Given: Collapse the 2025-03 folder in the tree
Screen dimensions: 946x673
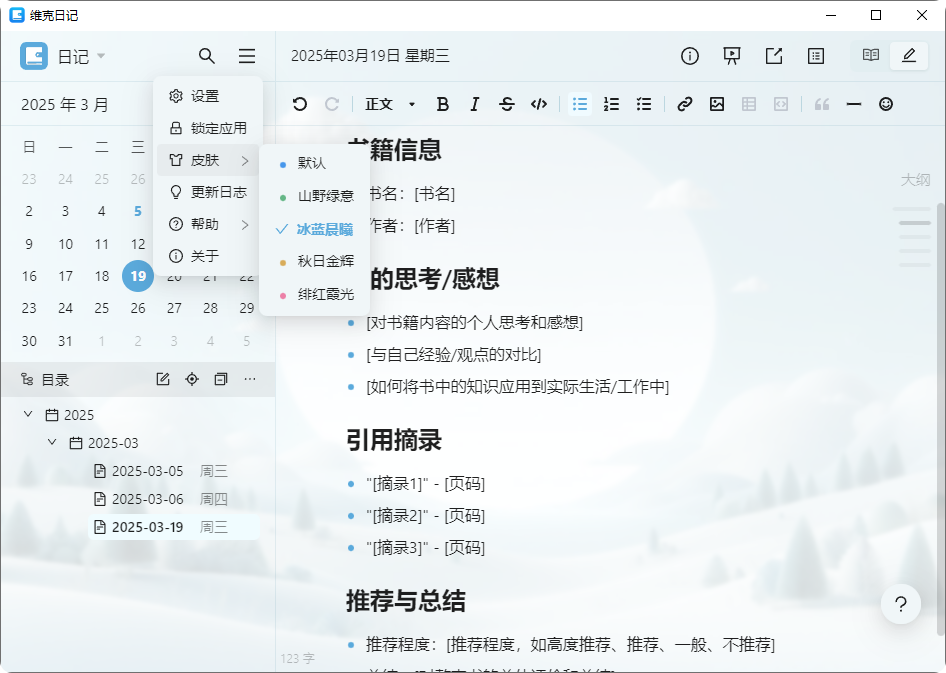Looking at the screenshot, I should (x=52, y=442).
